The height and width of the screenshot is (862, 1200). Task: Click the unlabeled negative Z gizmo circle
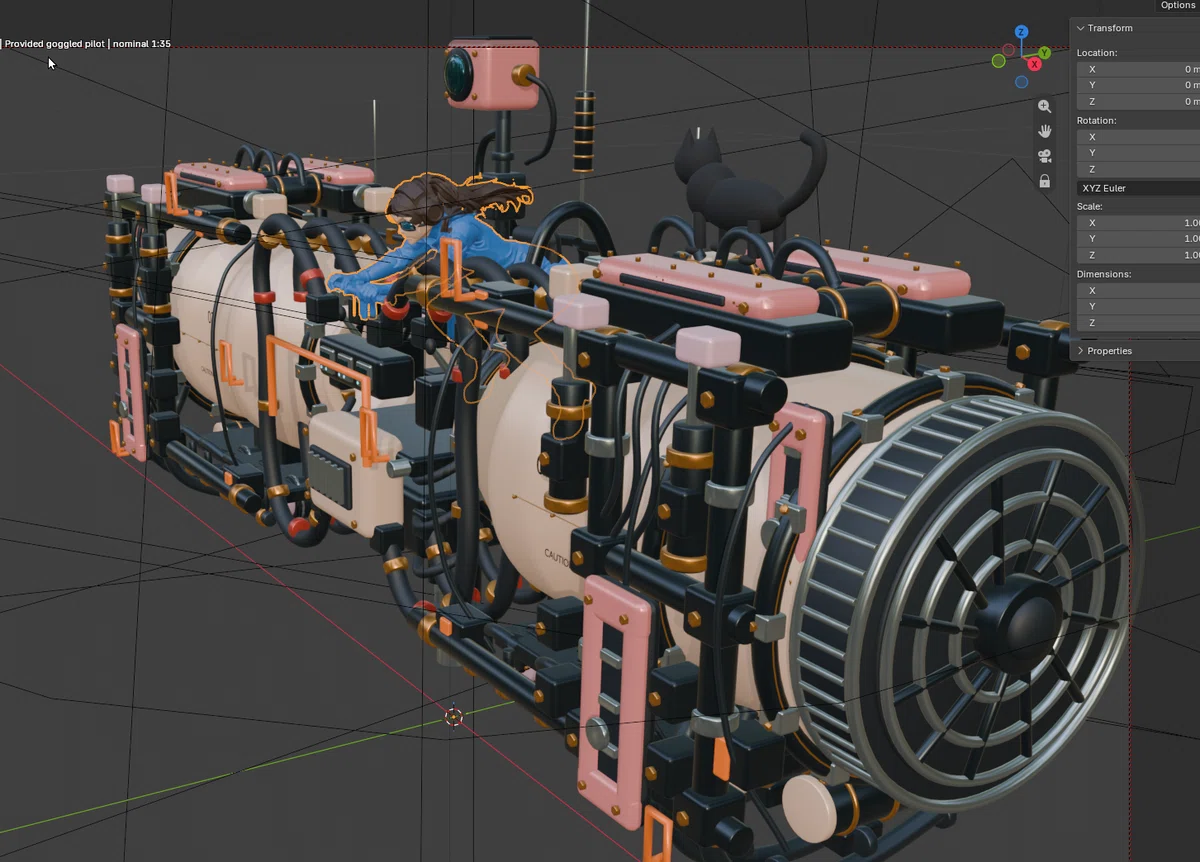pos(1021,82)
